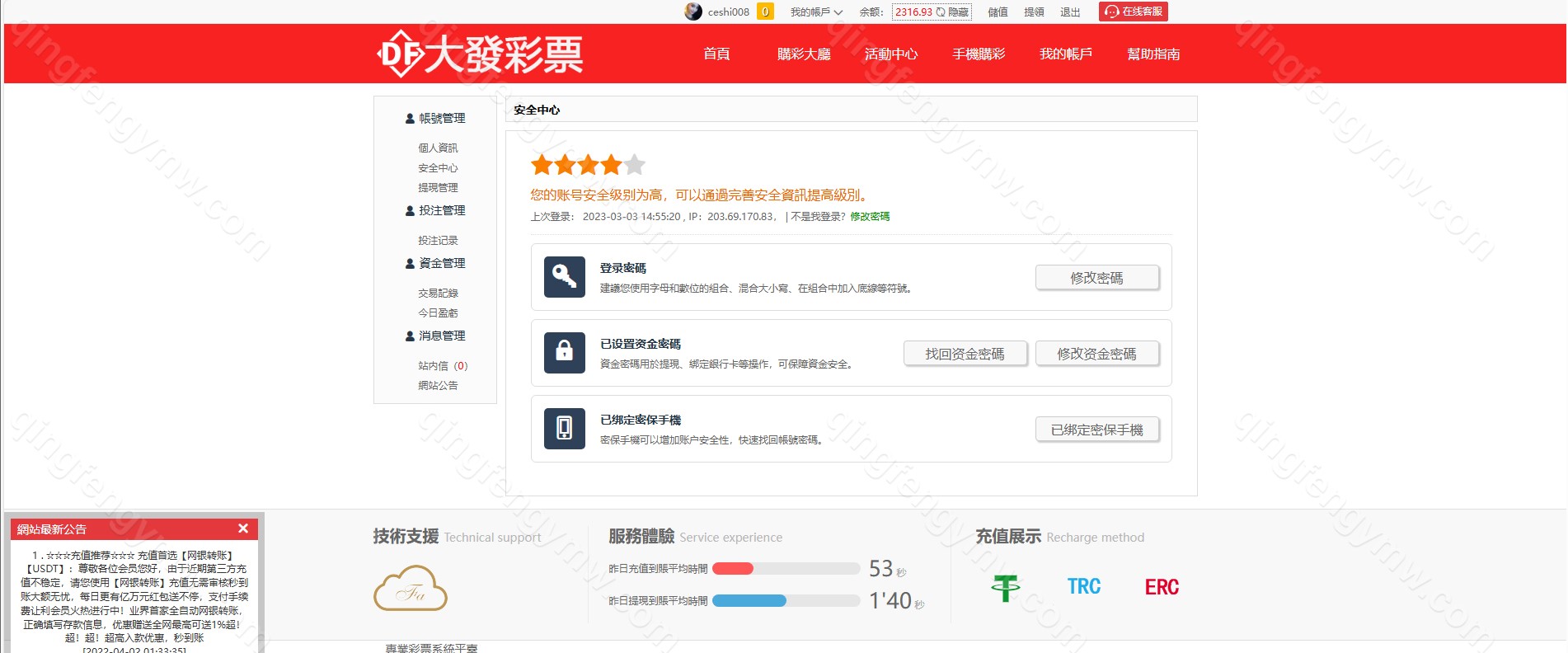The width and height of the screenshot is (1568, 653).
Task: Click the TRC recharge method icon
Action: (x=1083, y=587)
